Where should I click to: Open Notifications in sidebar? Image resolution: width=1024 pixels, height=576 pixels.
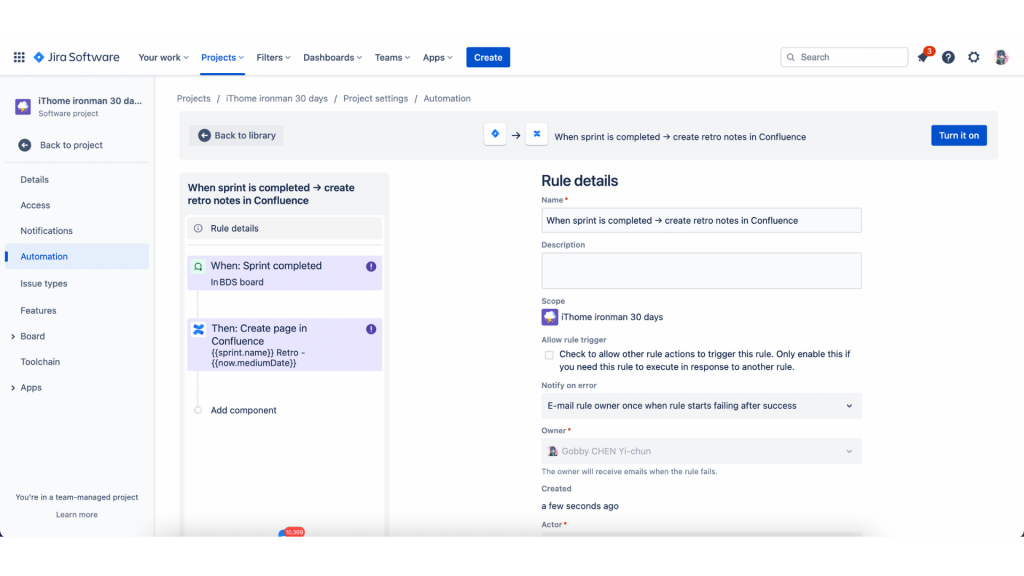click(46, 231)
